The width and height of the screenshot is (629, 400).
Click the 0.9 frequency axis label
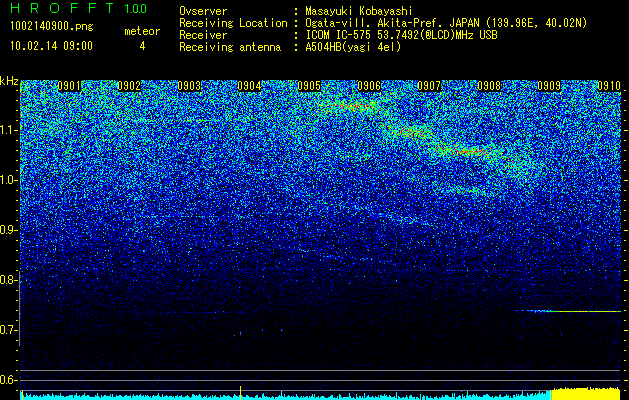click(8, 230)
